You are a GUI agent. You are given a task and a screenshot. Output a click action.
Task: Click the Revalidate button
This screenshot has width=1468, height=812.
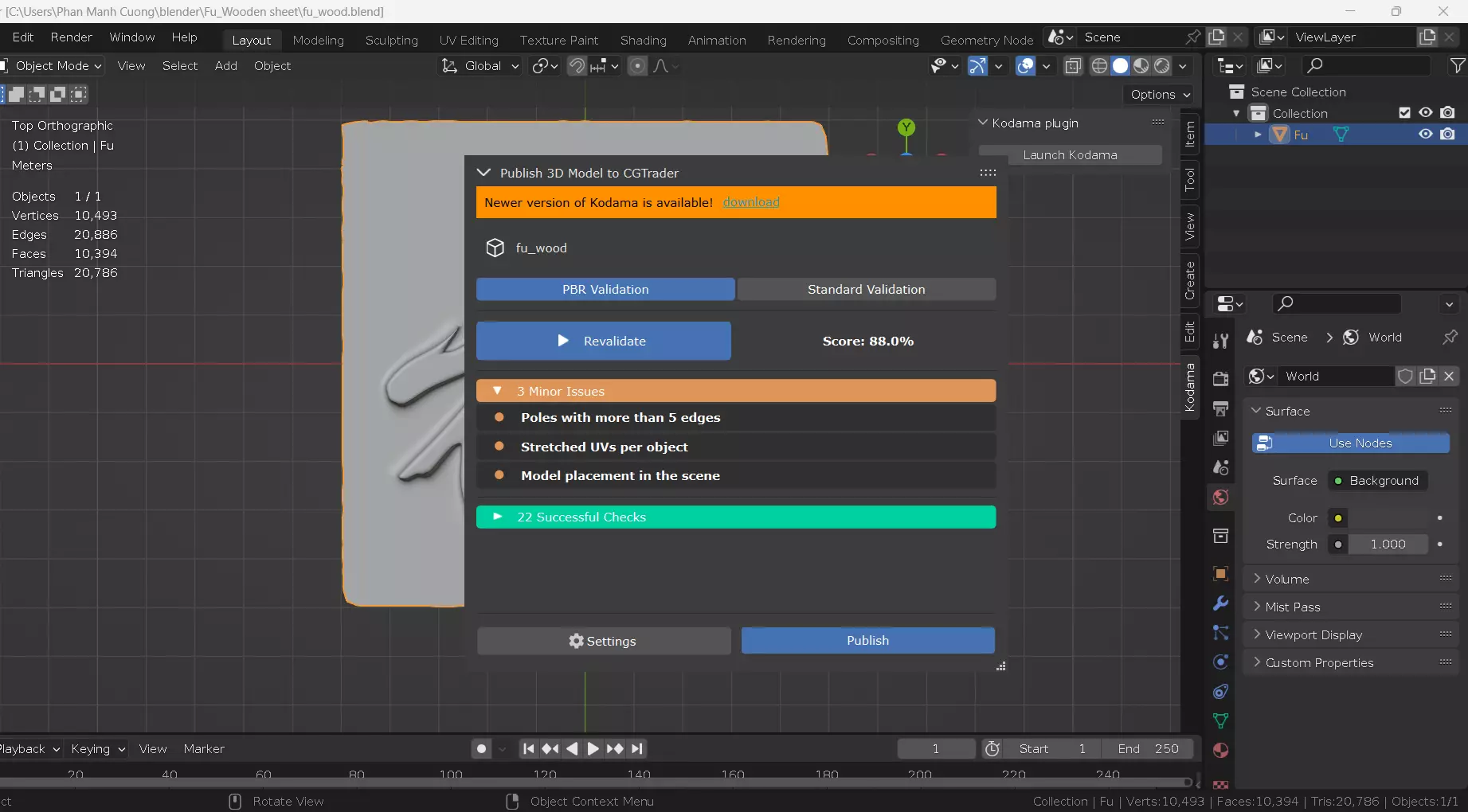(x=604, y=341)
